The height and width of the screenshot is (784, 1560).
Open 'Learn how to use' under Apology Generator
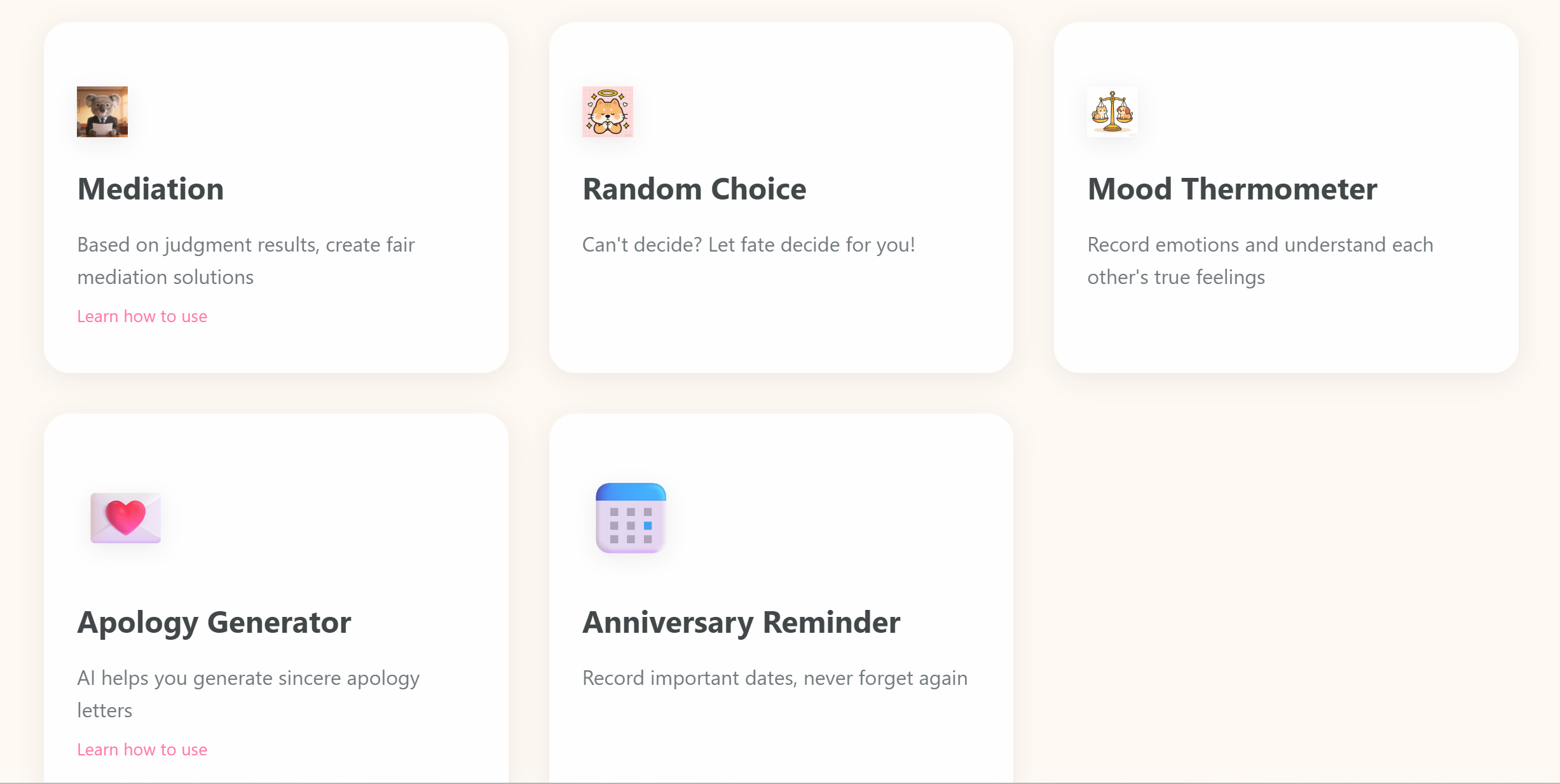[x=142, y=750]
